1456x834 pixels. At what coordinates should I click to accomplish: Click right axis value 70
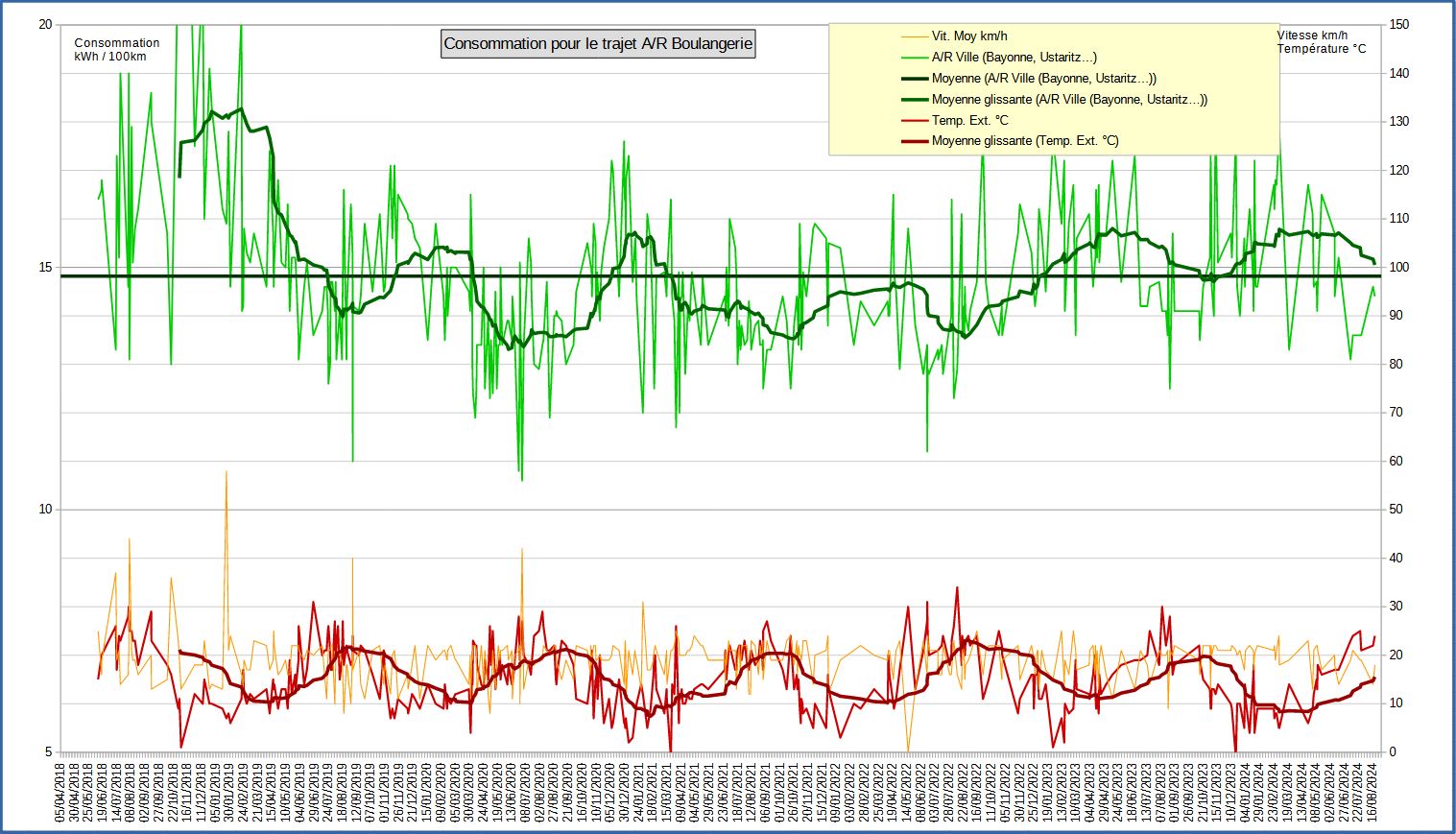(1396, 413)
